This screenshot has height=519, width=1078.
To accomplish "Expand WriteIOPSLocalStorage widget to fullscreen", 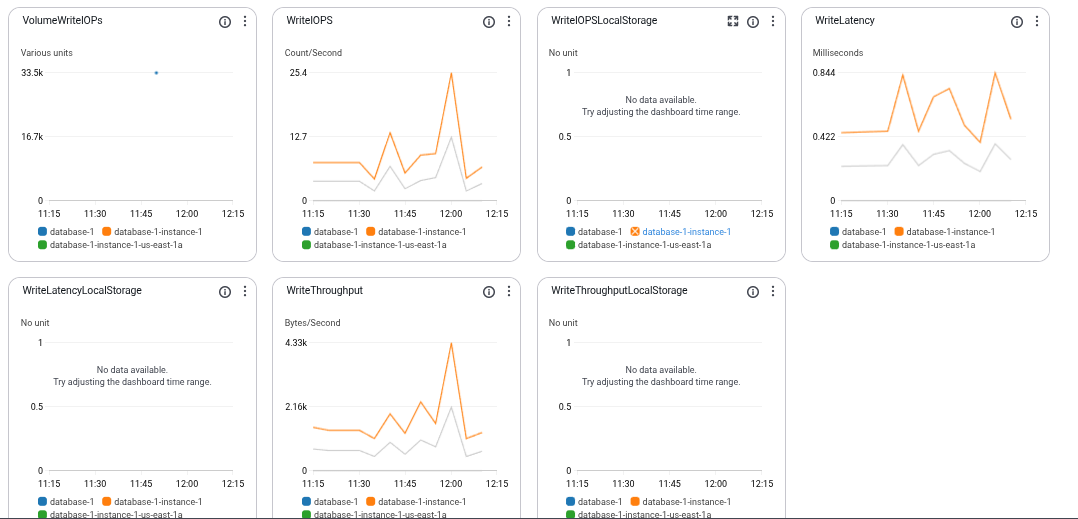I will point(733,21).
